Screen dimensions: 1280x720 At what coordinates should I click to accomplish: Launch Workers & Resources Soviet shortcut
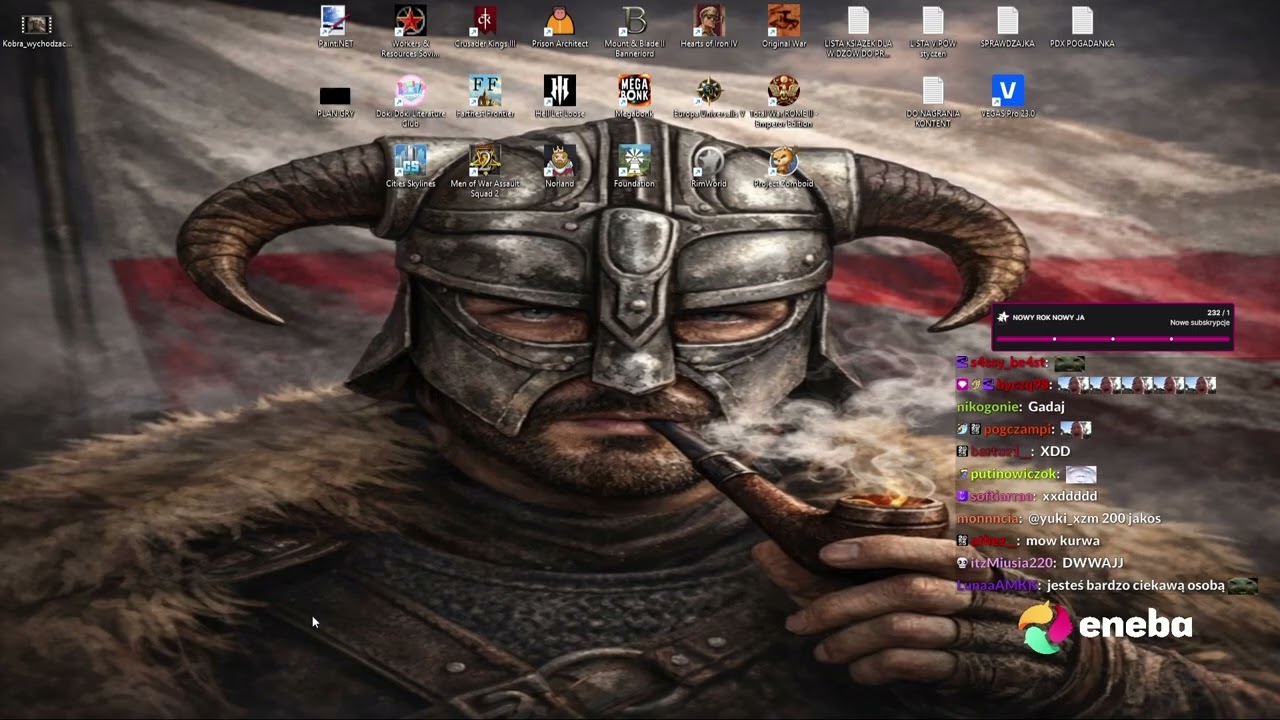pos(410,31)
